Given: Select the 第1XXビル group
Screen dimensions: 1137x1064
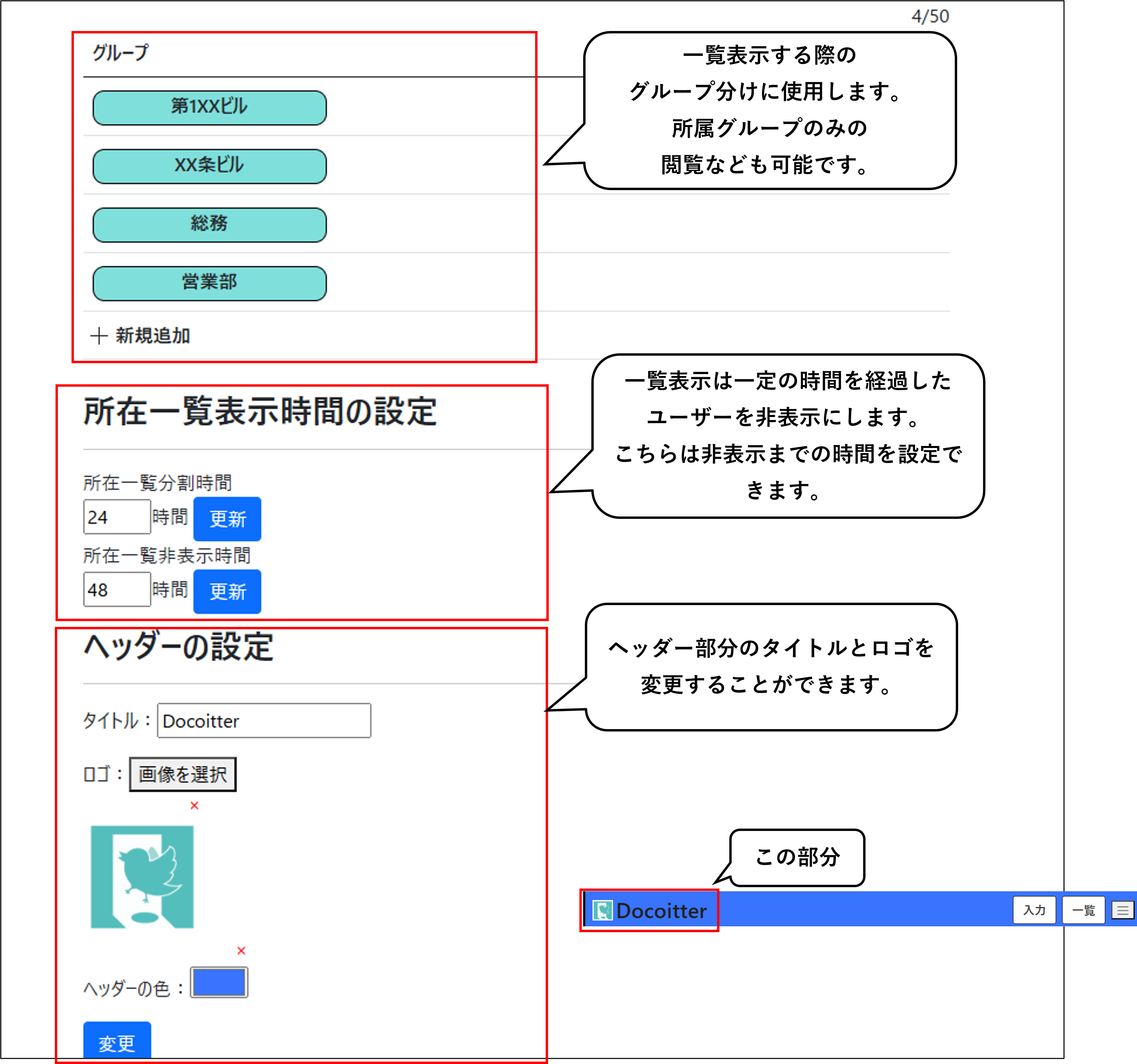Looking at the screenshot, I should (x=209, y=108).
